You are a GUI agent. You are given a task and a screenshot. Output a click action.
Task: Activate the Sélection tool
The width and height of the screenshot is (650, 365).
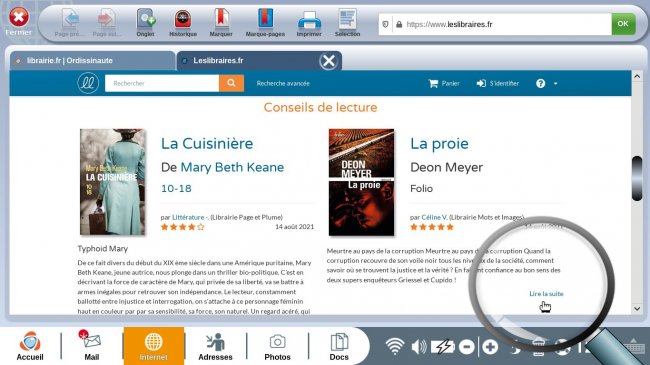(347, 19)
